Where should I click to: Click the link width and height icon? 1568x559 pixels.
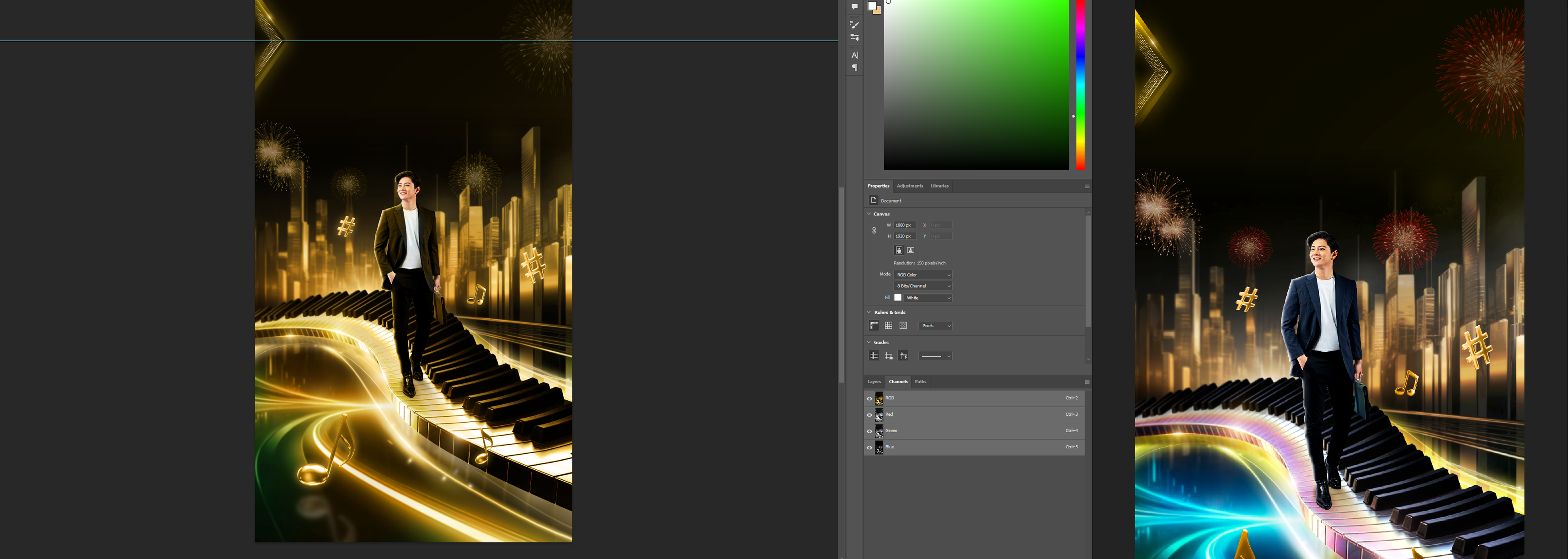[874, 231]
